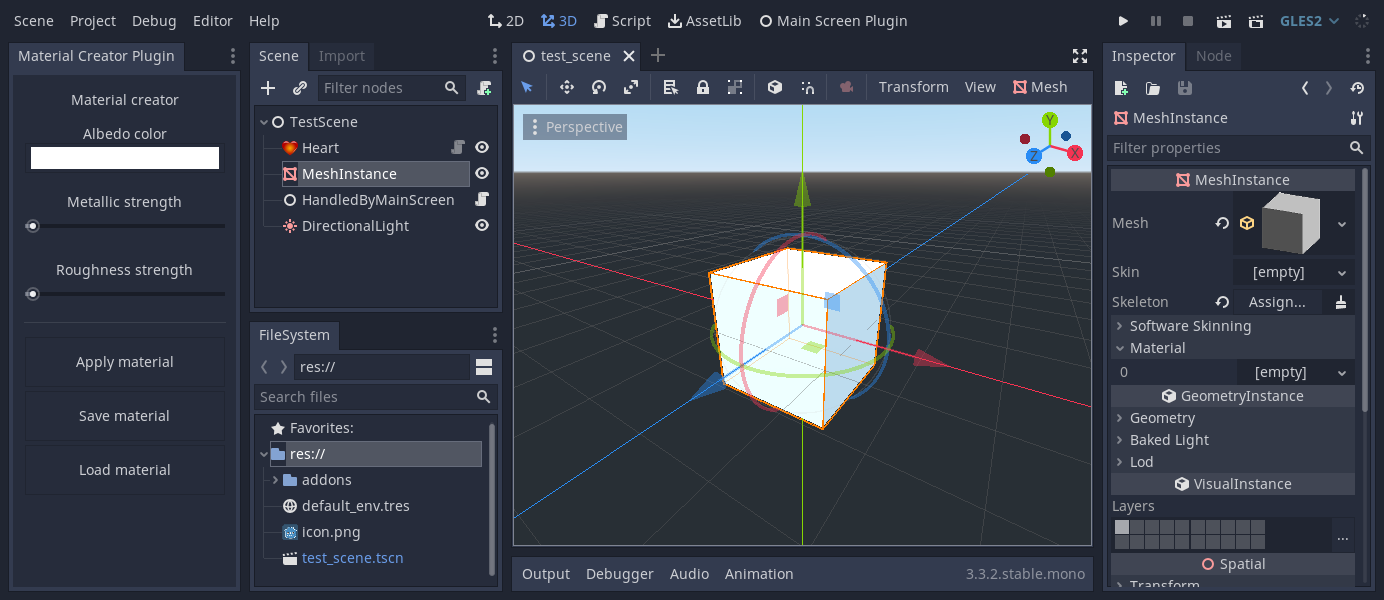Image resolution: width=1384 pixels, height=600 pixels.
Task: Toggle cinematic preview camera icon
Action: click(846, 87)
